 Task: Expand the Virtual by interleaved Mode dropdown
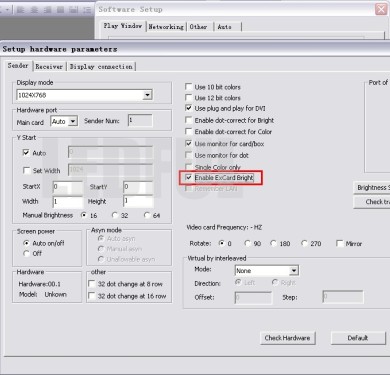point(294,271)
